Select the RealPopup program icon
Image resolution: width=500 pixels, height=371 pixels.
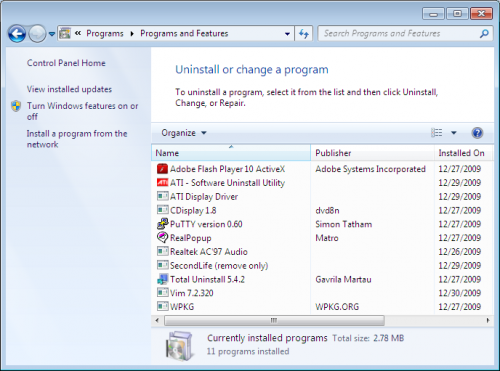click(162, 237)
